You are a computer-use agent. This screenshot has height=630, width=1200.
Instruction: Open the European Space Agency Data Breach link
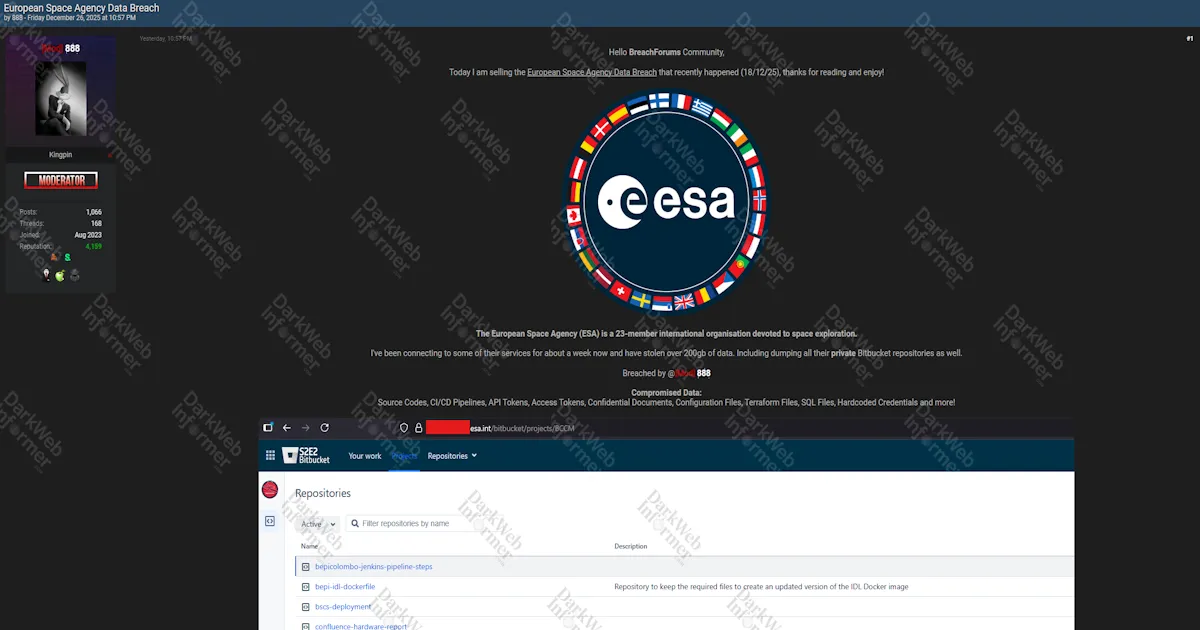(590, 71)
